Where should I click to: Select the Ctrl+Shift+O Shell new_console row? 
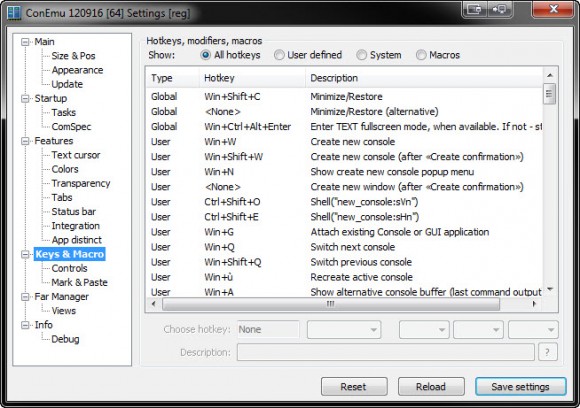point(344,202)
